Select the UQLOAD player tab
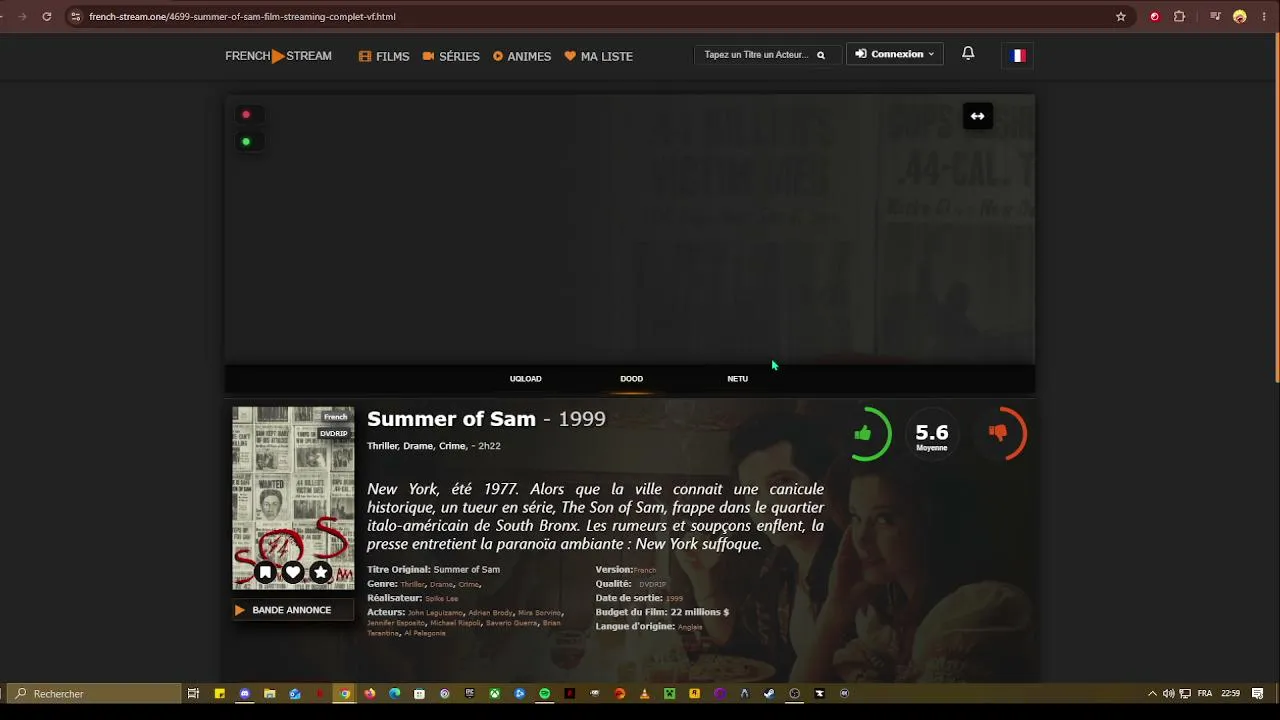Viewport: 1280px width, 720px height. pyautogui.click(x=525, y=379)
